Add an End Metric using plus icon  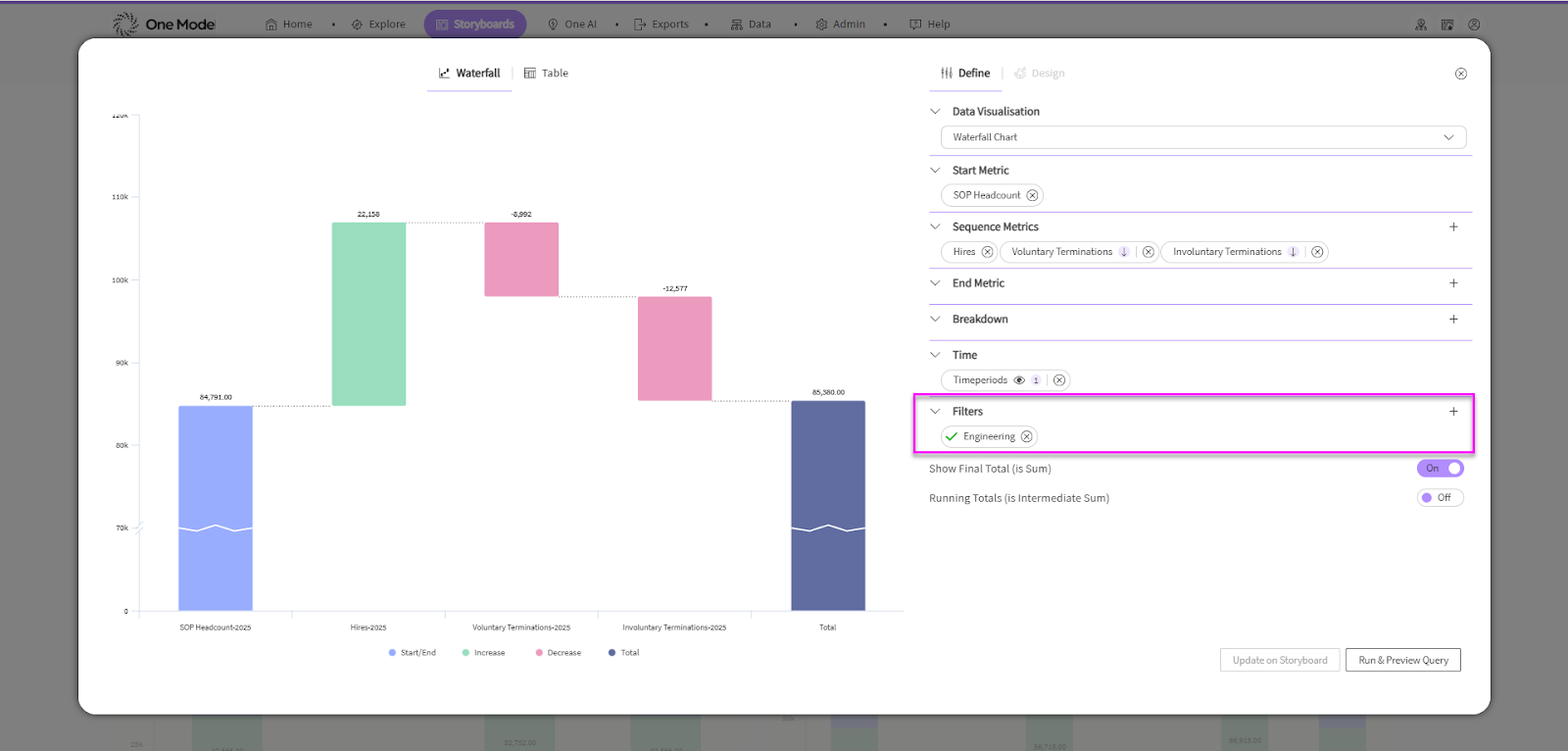click(x=1453, y=283)
